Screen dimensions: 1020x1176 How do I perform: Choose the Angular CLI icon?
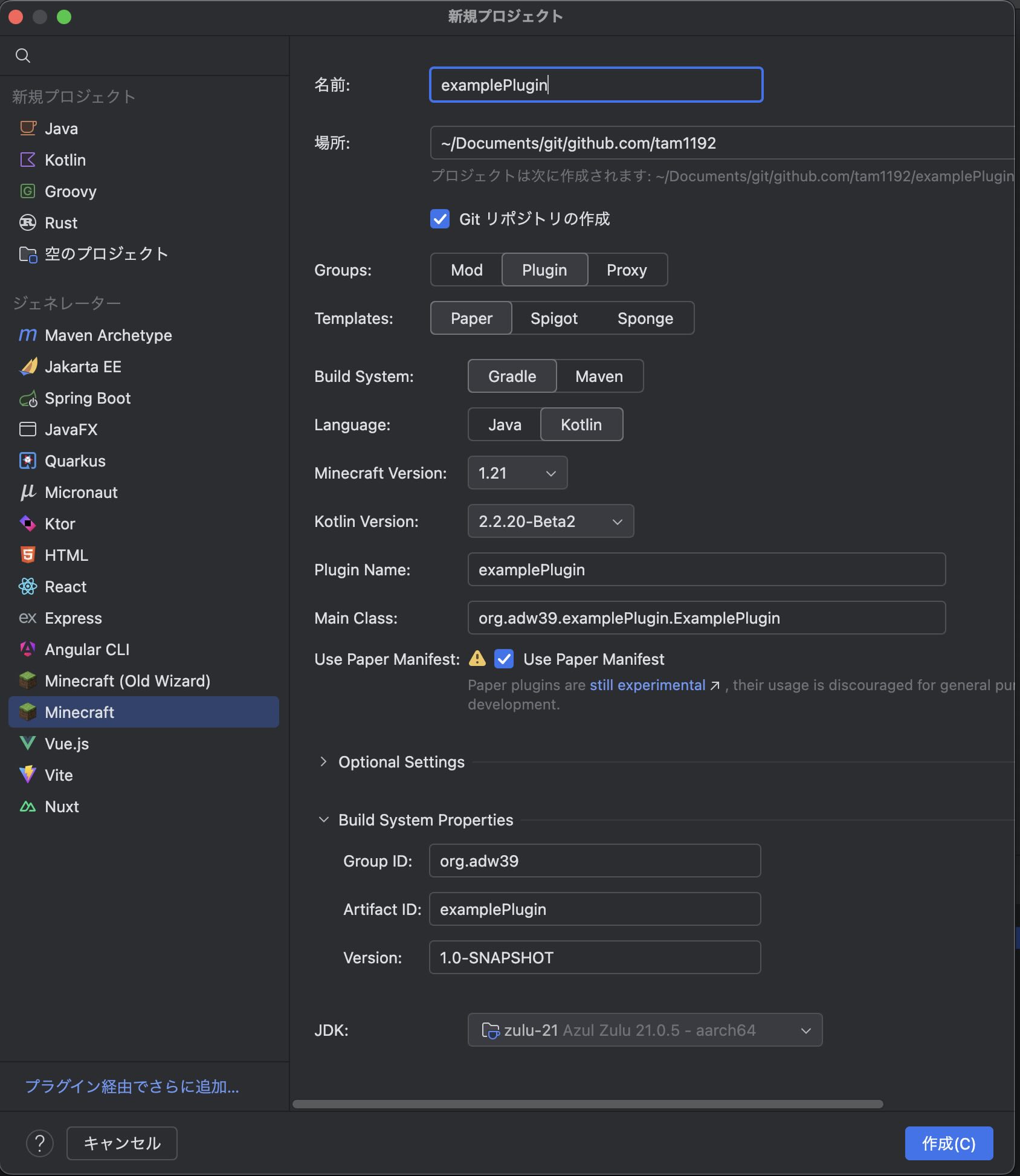[28, 649]
